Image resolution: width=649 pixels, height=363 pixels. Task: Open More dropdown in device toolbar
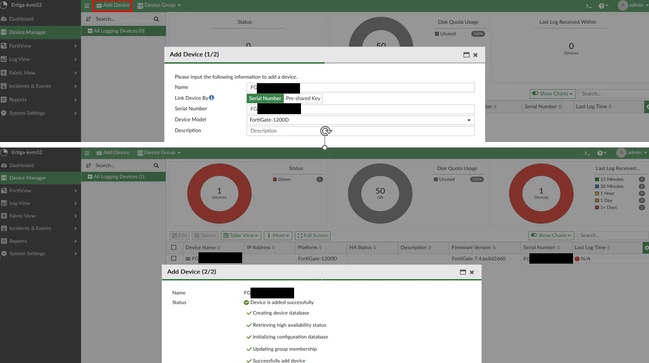pyautogui.click(x=278, y=236)
